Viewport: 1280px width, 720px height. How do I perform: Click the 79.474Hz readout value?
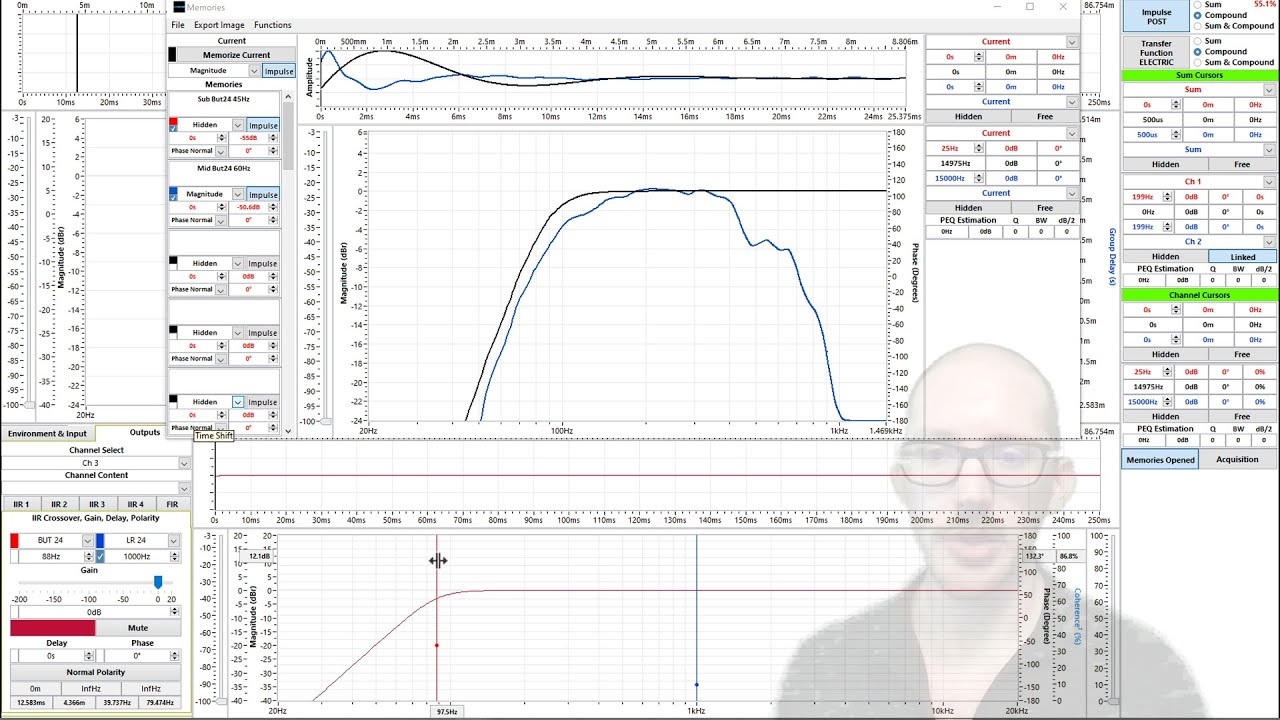[x=160, y=702]
